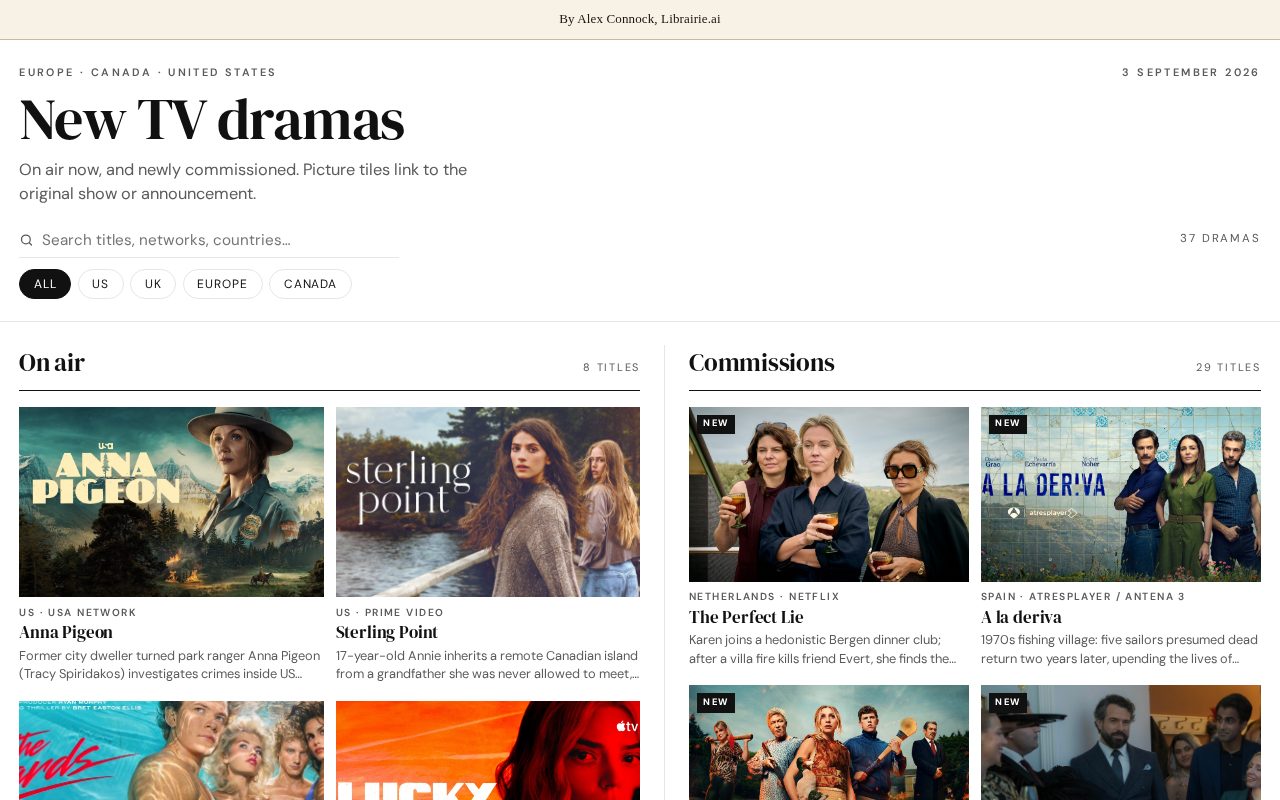This screenshot has height=800, width=1280.
Task: Click the '29 TITLES' count
Action: 1228,368
